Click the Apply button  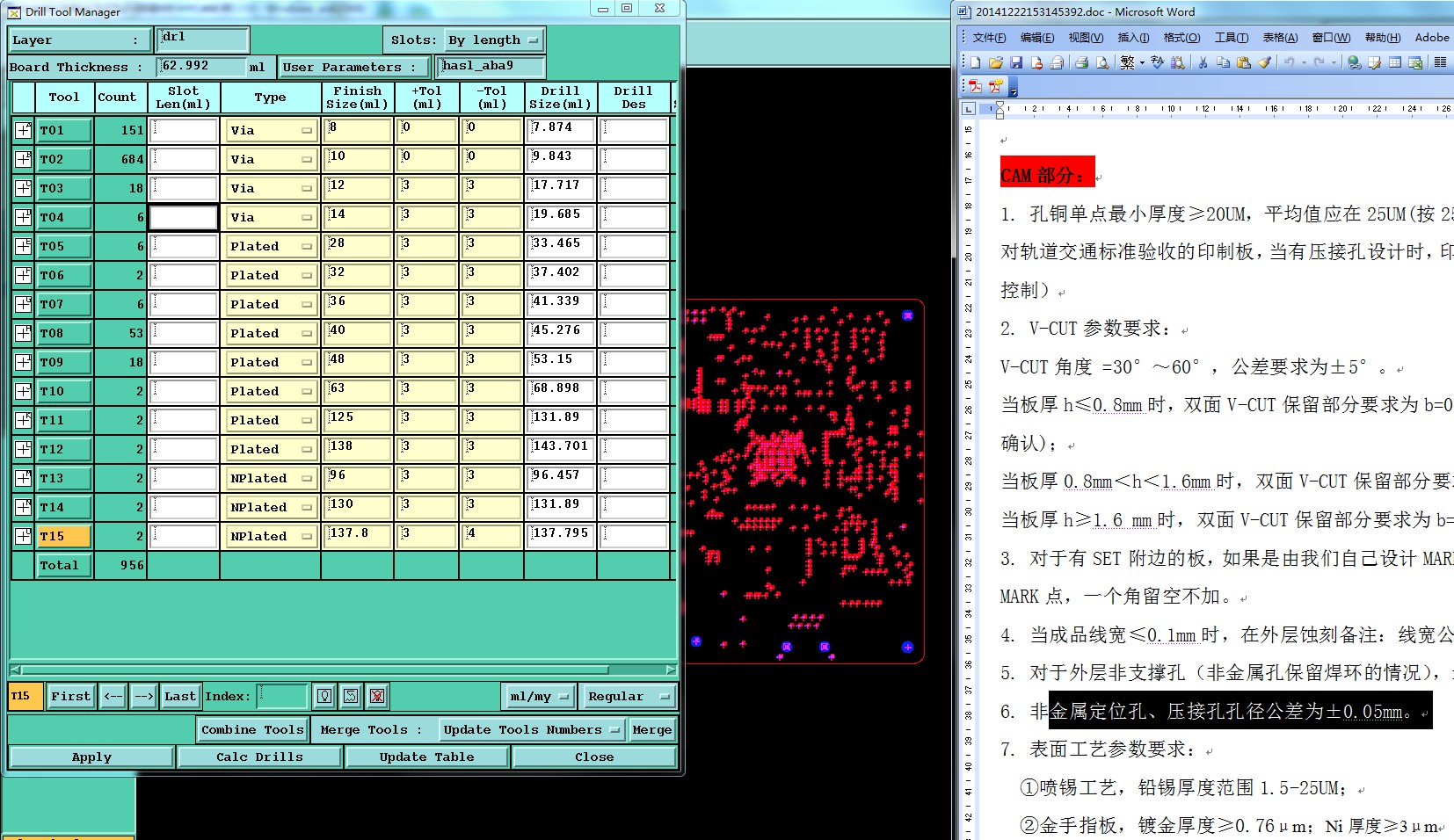[x=91, y=757]
